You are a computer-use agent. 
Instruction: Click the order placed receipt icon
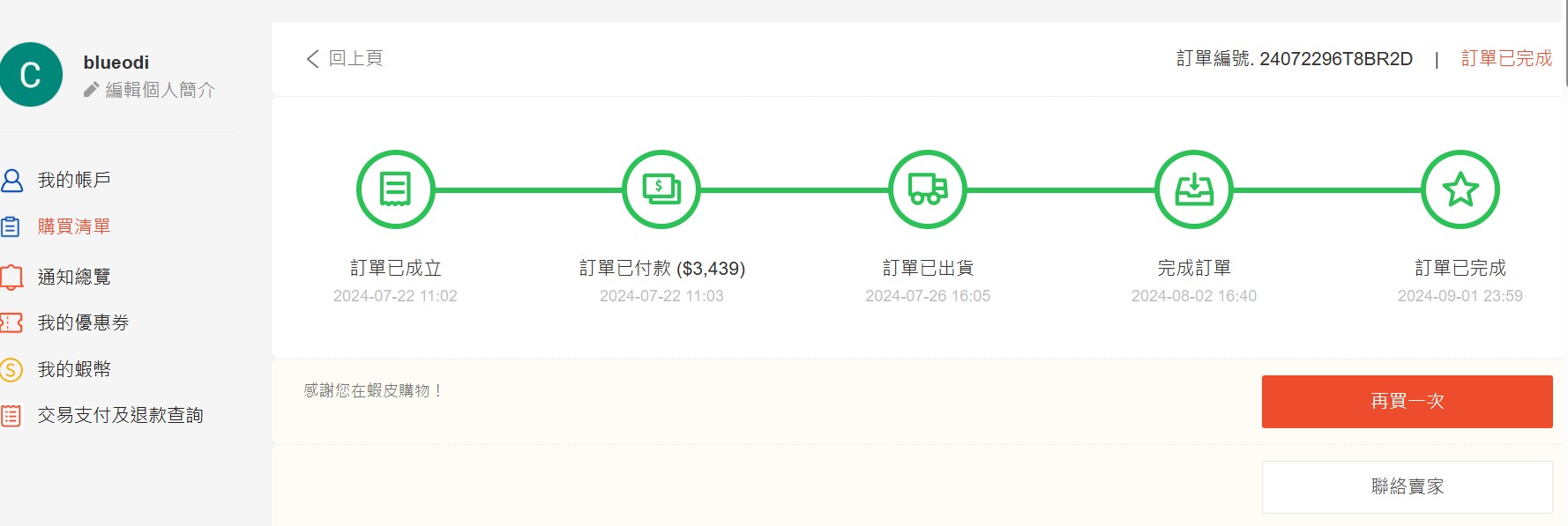pyautogui.click(x=395, y=189)
